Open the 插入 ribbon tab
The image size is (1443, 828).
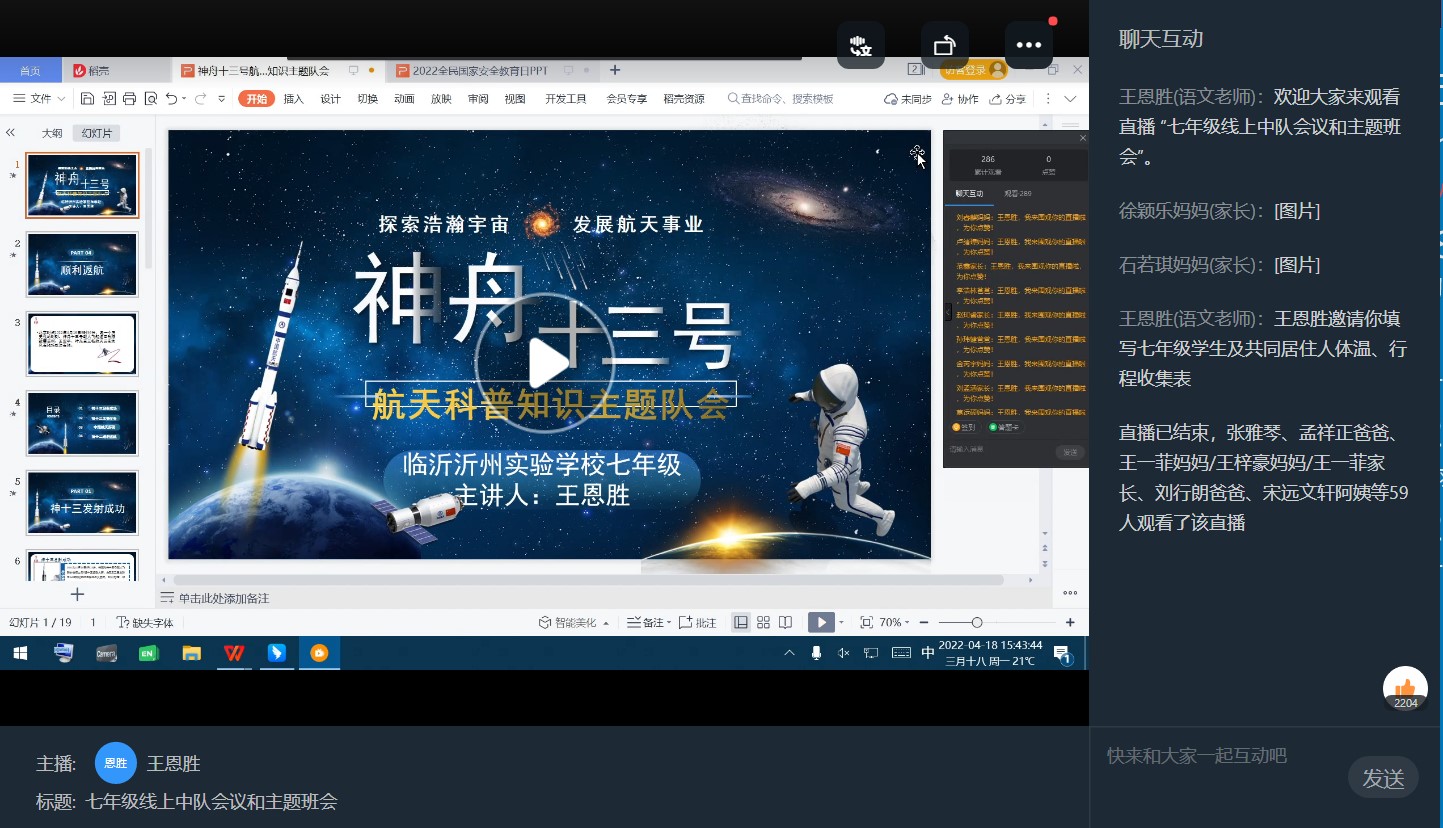coord(294,99)
